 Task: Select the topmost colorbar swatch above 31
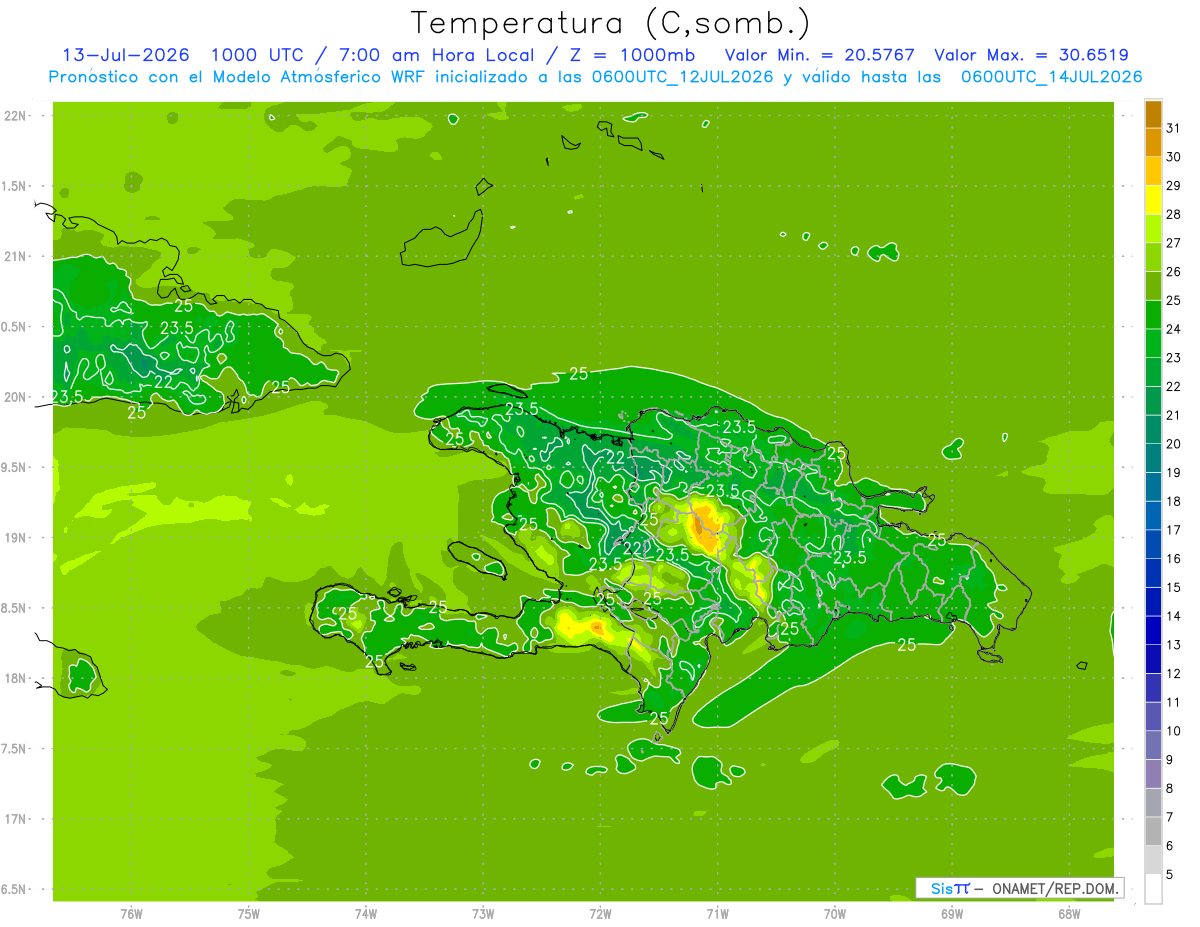point(1153,114)
